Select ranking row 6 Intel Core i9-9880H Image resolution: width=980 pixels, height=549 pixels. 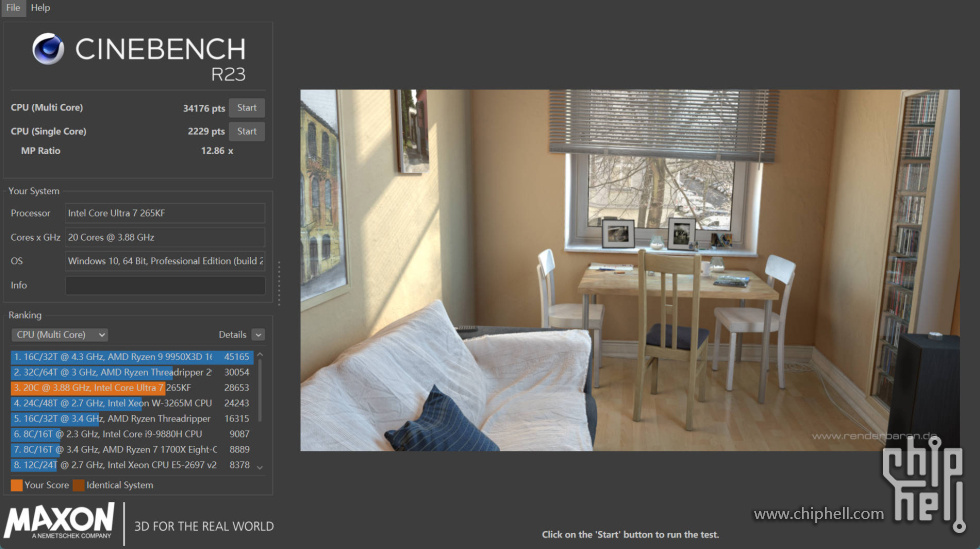(132, 434)
